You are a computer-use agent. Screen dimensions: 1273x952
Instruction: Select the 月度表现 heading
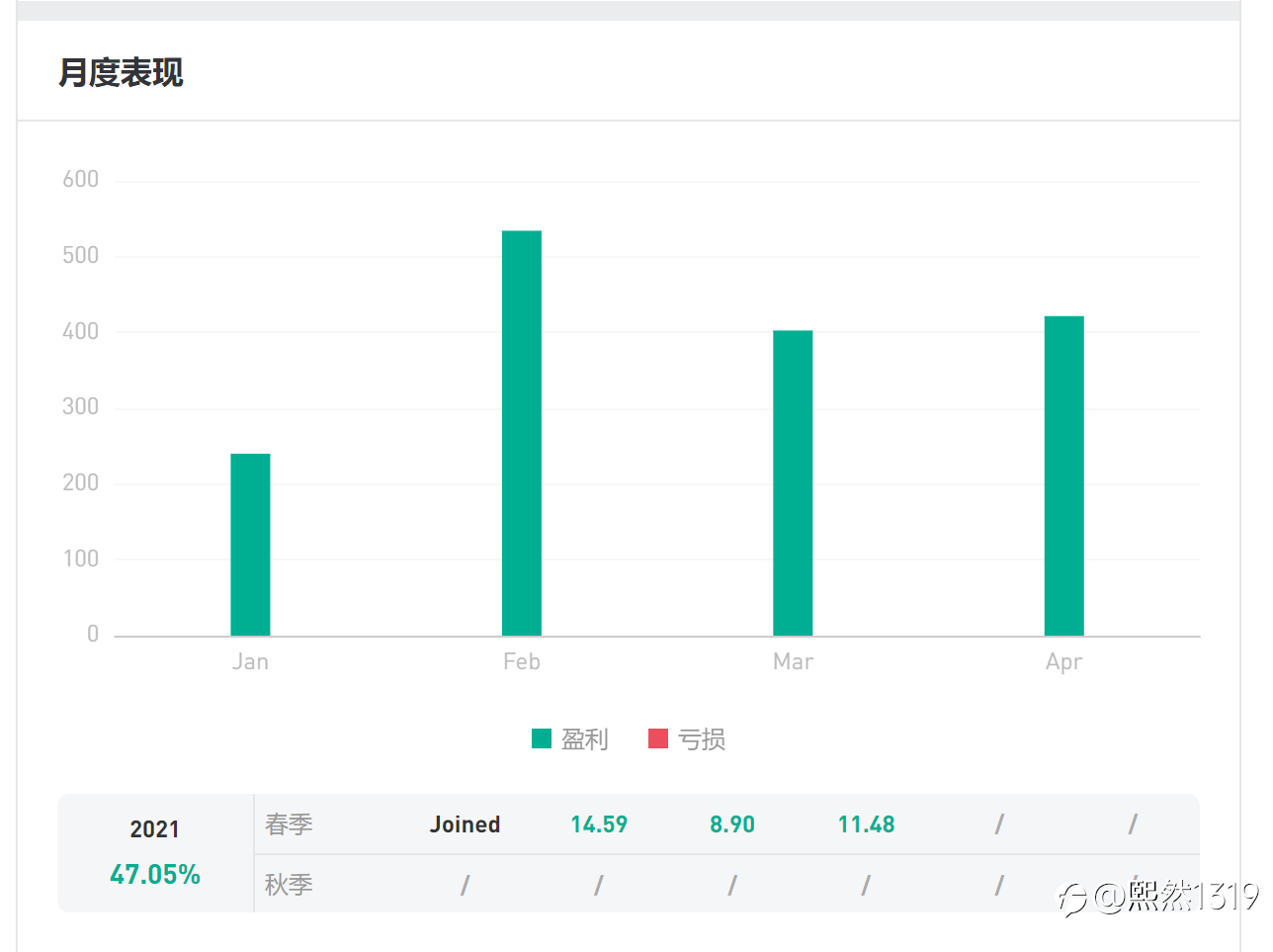(121, 72)
